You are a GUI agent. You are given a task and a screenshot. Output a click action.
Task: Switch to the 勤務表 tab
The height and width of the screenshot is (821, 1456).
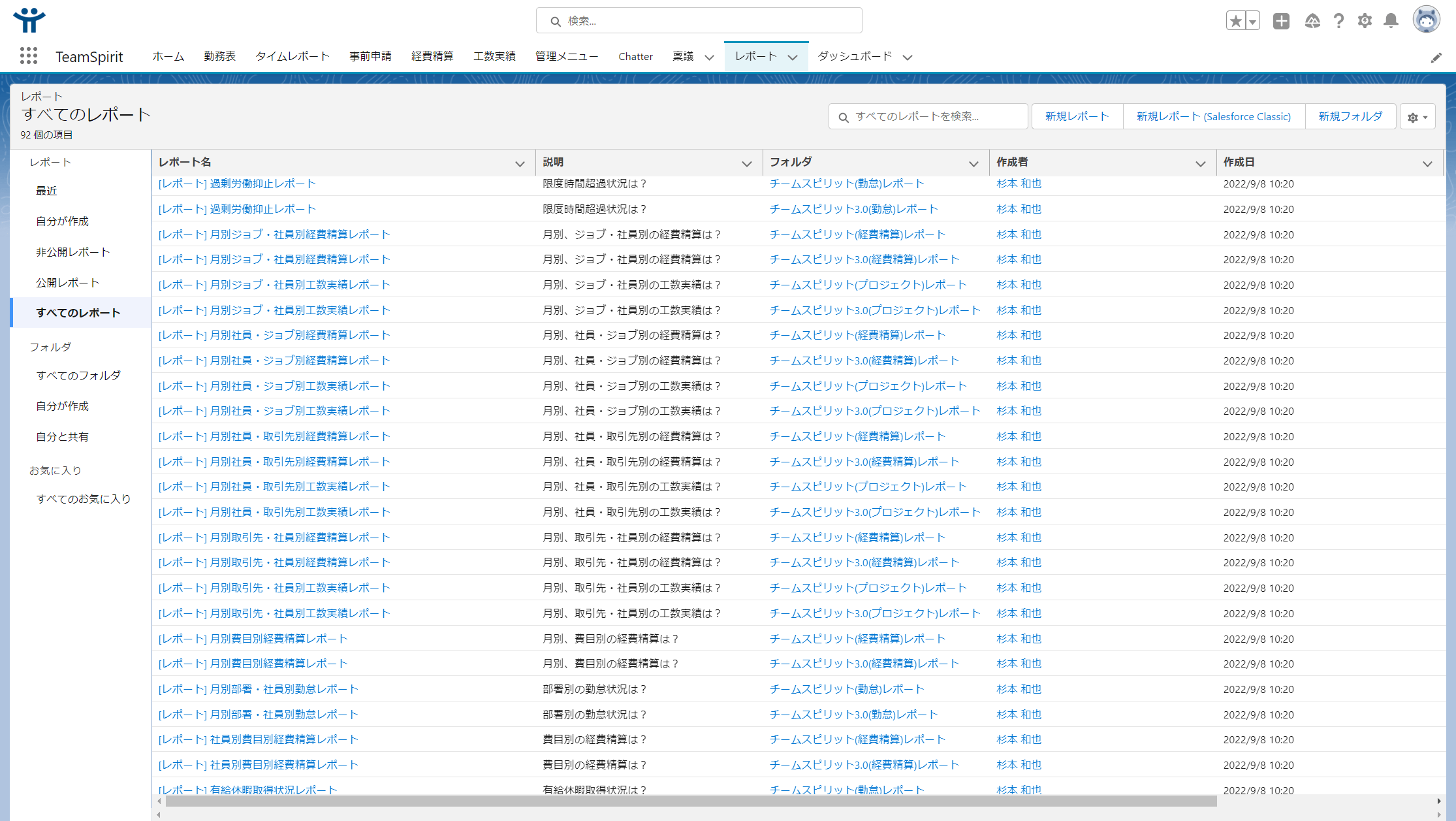point(219,56)
